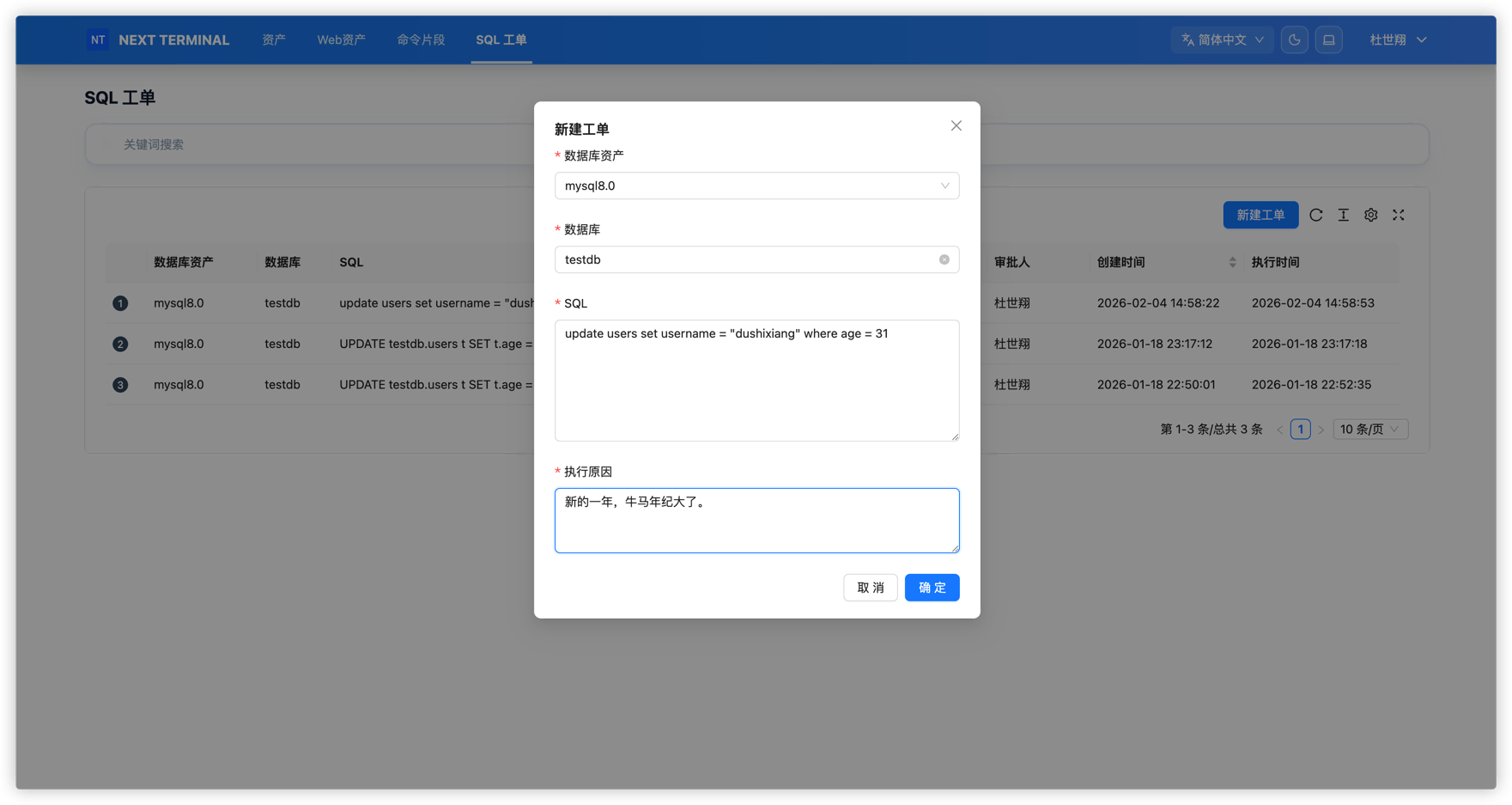Click inside the SQL statement text area
The height and width of the screenshot is (805, 1512).
tap(756, 387)
